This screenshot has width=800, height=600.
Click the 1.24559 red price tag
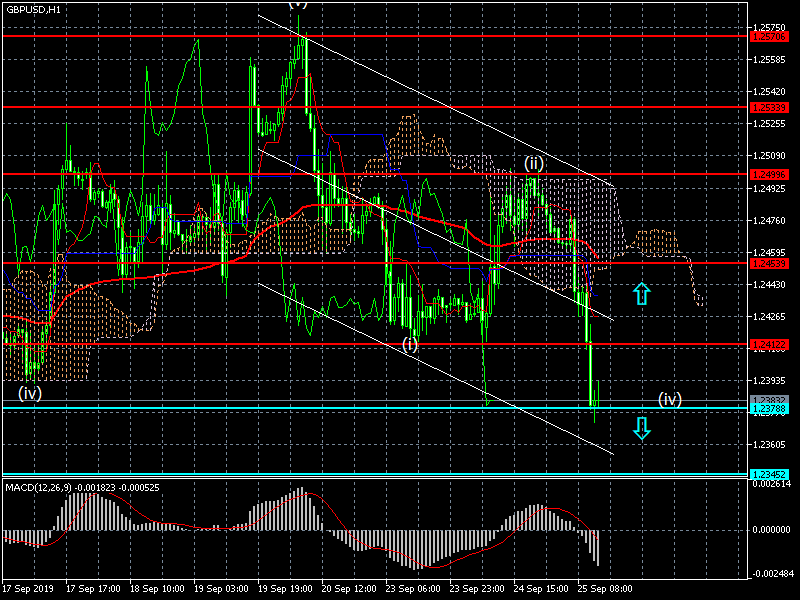(x=769, y=264)
